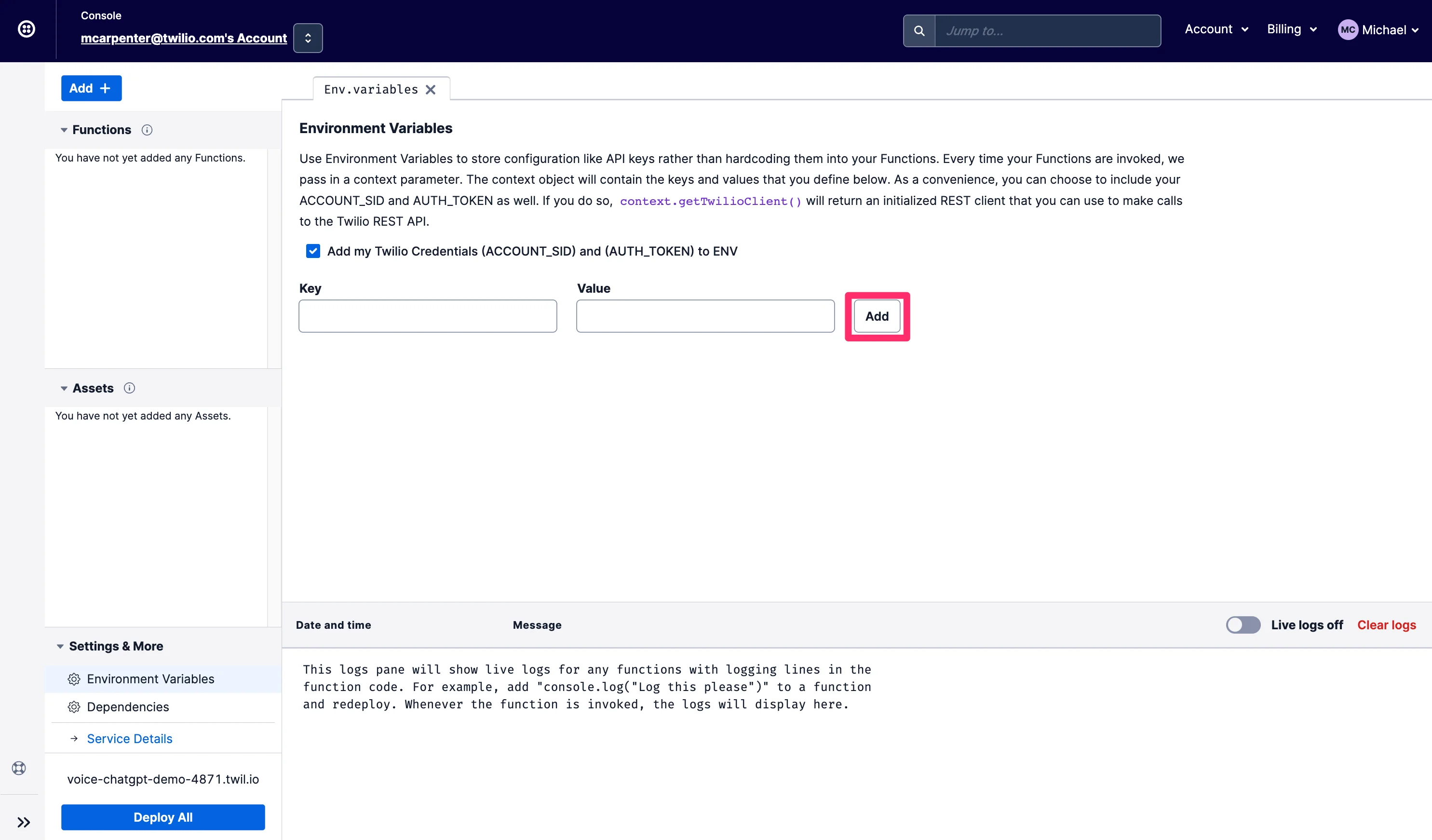Image resolution: width=1432 pixels, height=840 pixels.
Task: Expand the Functions section
Action: 63,129
